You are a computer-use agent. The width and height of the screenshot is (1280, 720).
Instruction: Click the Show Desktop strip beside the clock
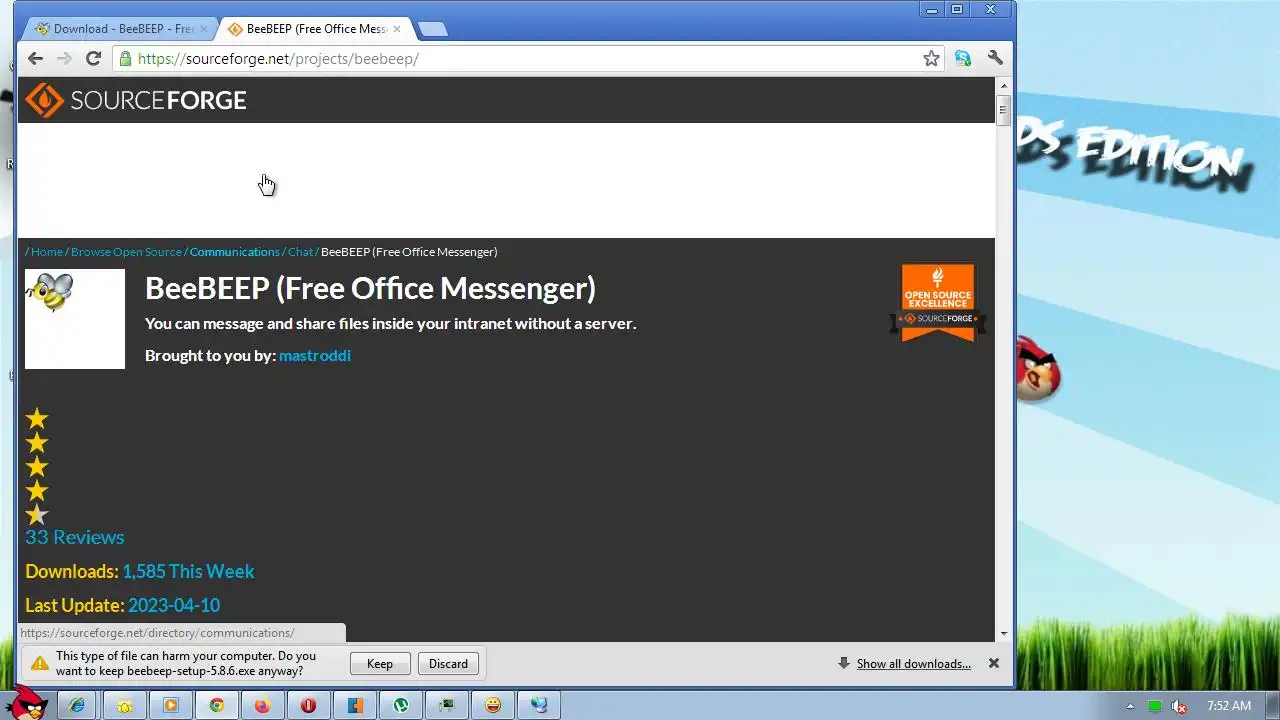pyautogui.click(x=1273, y=705)
